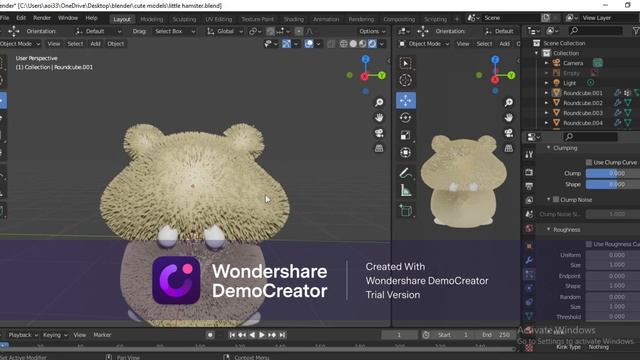Click the outliner filter funnel icon
This screenshot has height=360, width=640.
(x=636, y=31)
